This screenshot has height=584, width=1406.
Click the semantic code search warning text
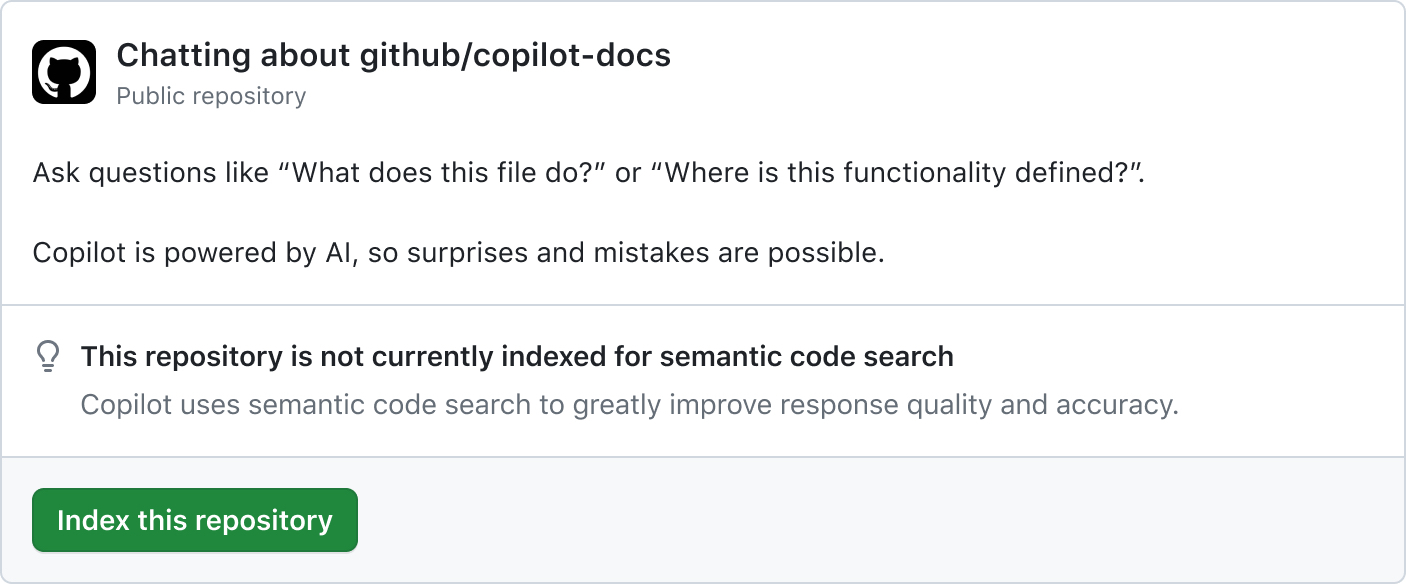tap(516, 356)
